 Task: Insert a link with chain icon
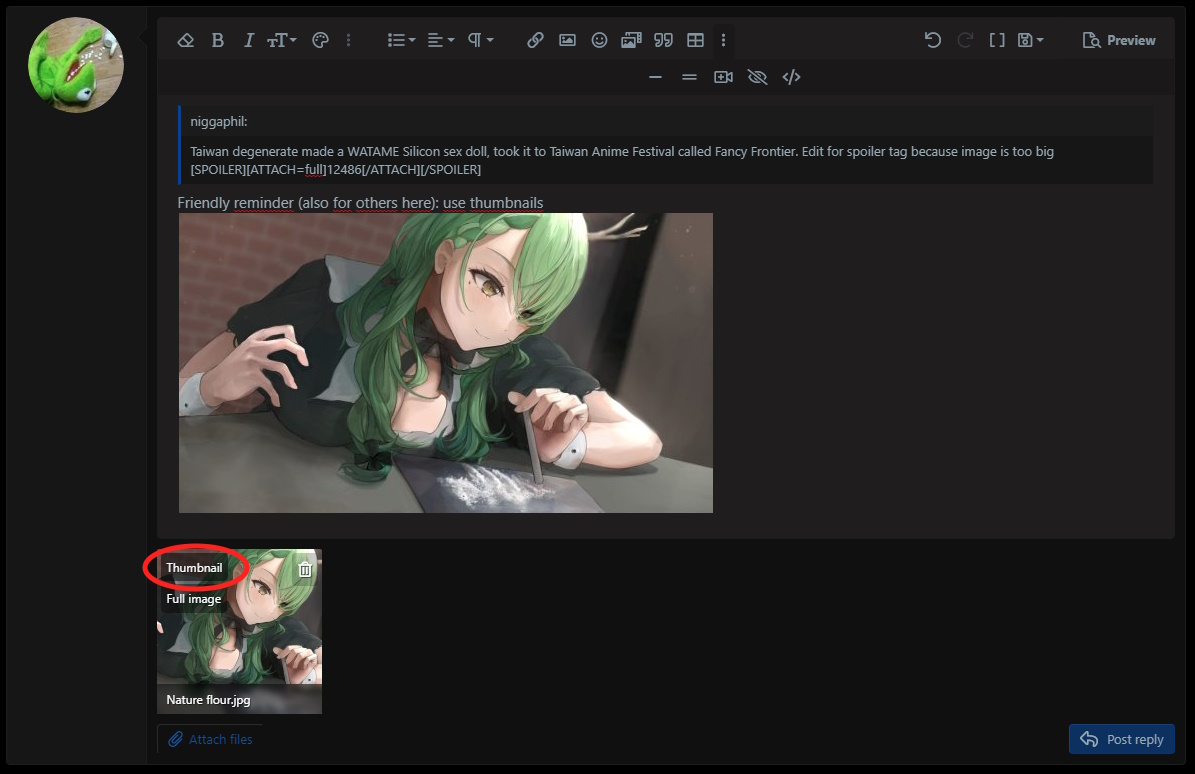535,40
